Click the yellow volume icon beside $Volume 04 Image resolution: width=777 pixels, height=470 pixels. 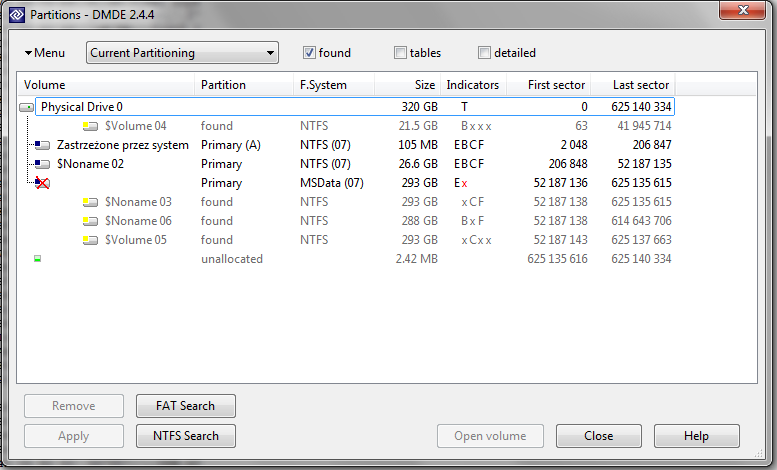(90, 126)
